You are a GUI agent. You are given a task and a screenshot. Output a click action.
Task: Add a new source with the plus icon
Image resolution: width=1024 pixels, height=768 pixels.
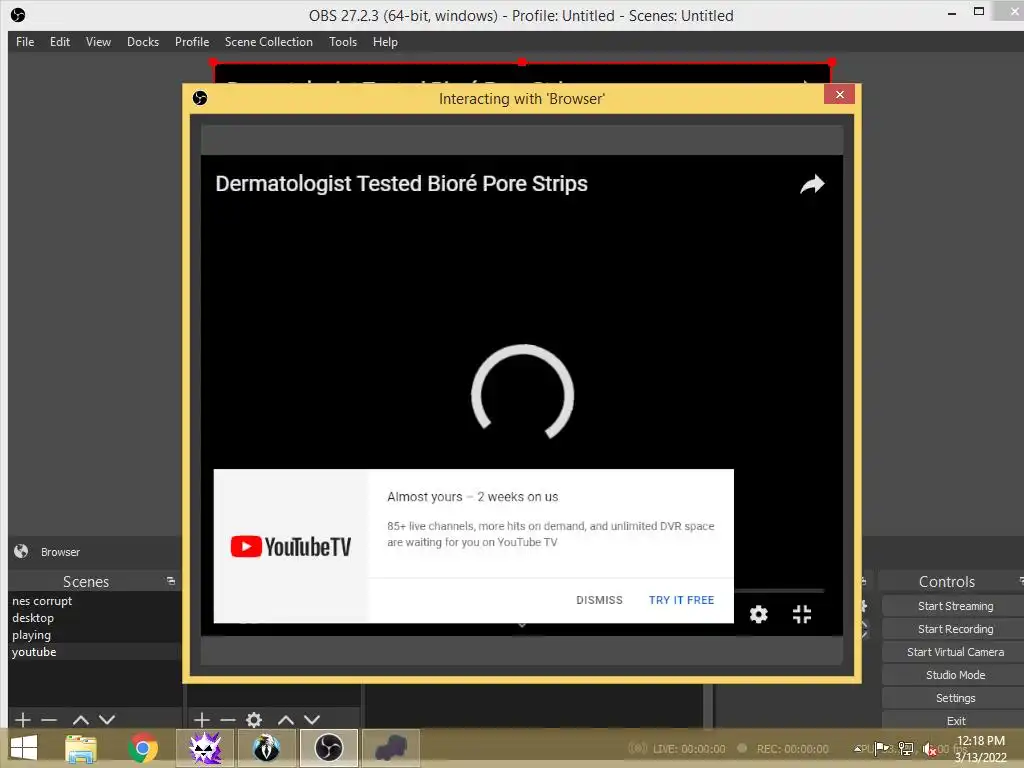tap(202, 720)
